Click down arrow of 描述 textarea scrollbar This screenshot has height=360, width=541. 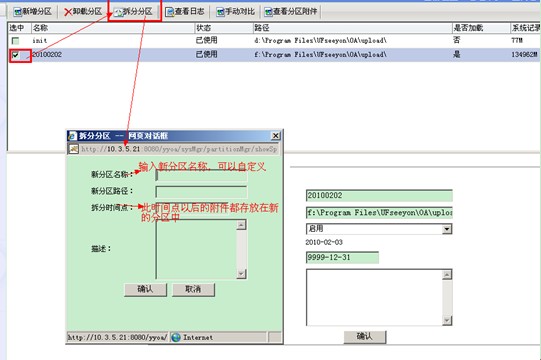241,274
